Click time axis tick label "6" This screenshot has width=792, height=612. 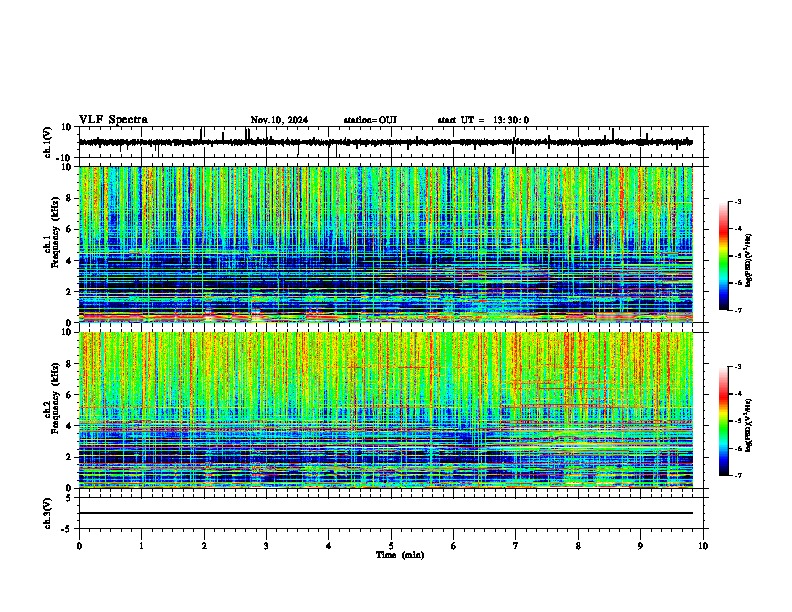pyautogui.click(x=454, y=546)
